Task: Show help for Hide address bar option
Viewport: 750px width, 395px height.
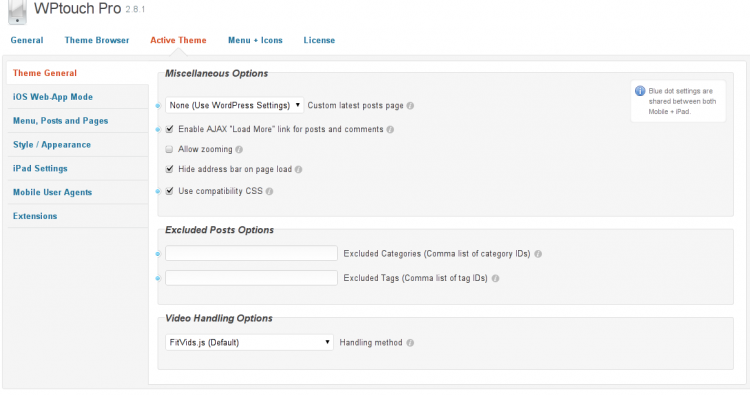Action: click(x=298, y=169)
